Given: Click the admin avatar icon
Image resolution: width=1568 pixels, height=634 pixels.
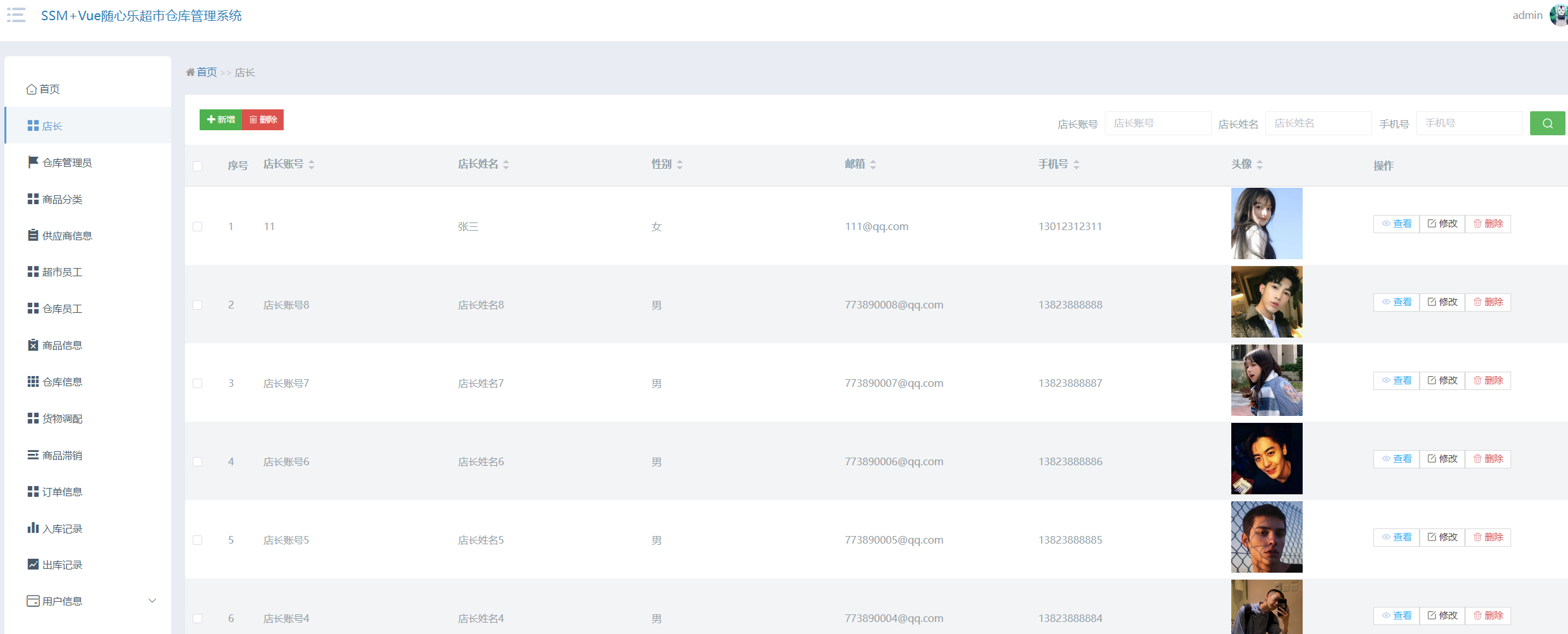Looking at the screenshot, I should pos(1559,15).
